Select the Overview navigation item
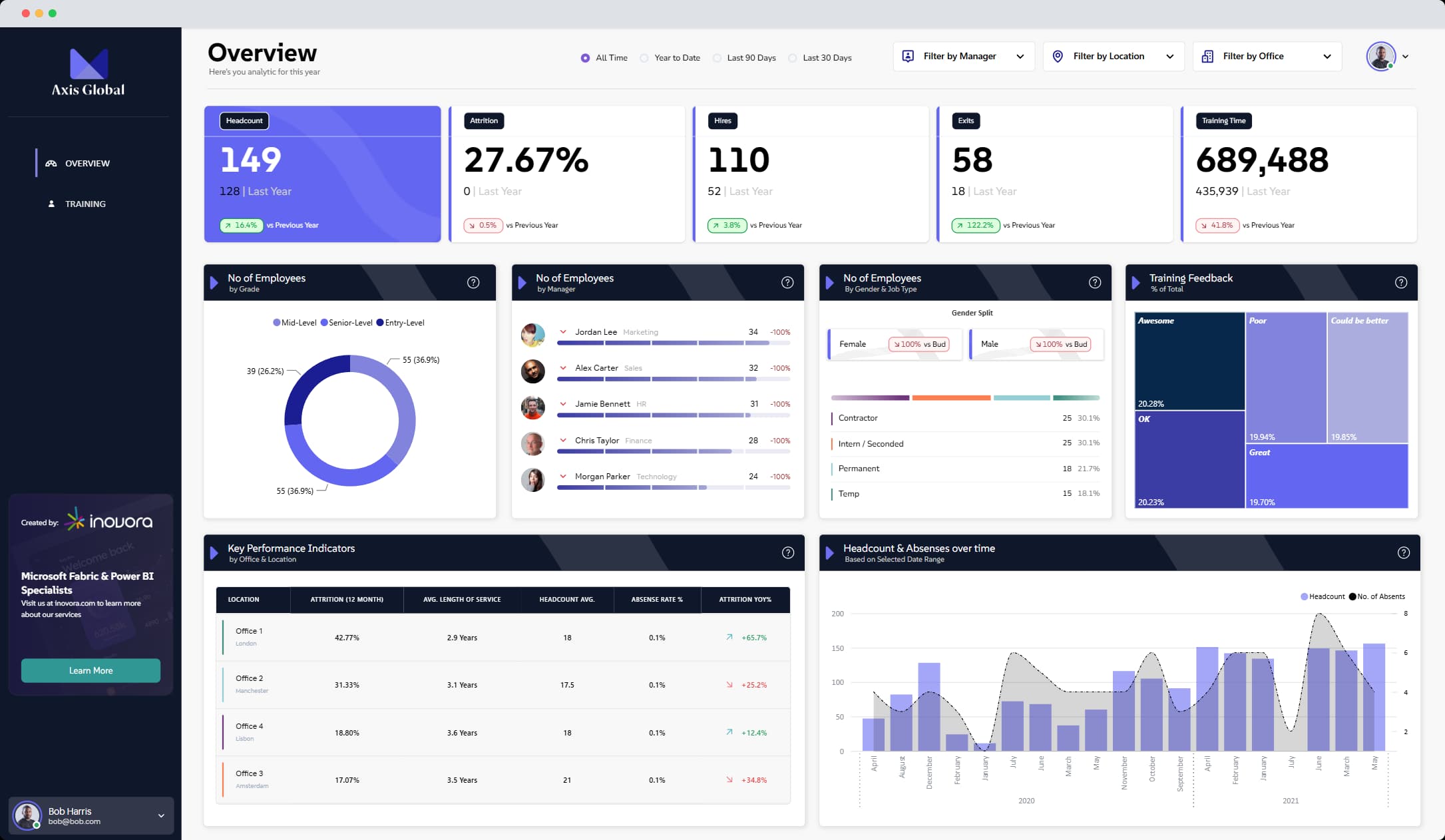Viewport: 1445px width, 840px height. (x=87, y=163)
